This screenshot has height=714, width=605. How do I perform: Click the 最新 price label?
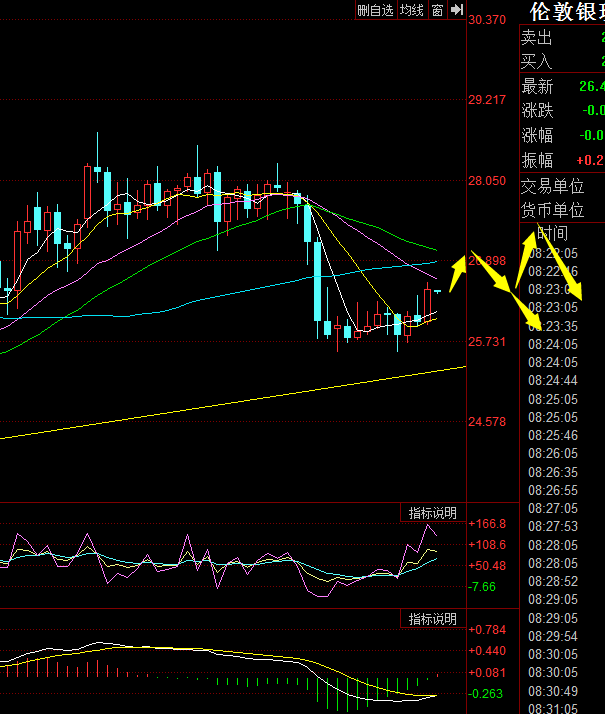pos(537,87)
